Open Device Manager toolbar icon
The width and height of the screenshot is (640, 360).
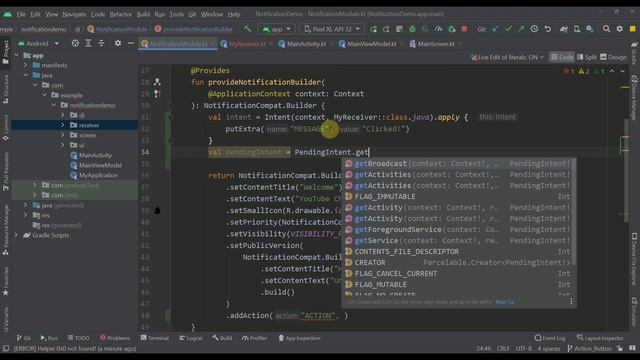click(577, 29)
